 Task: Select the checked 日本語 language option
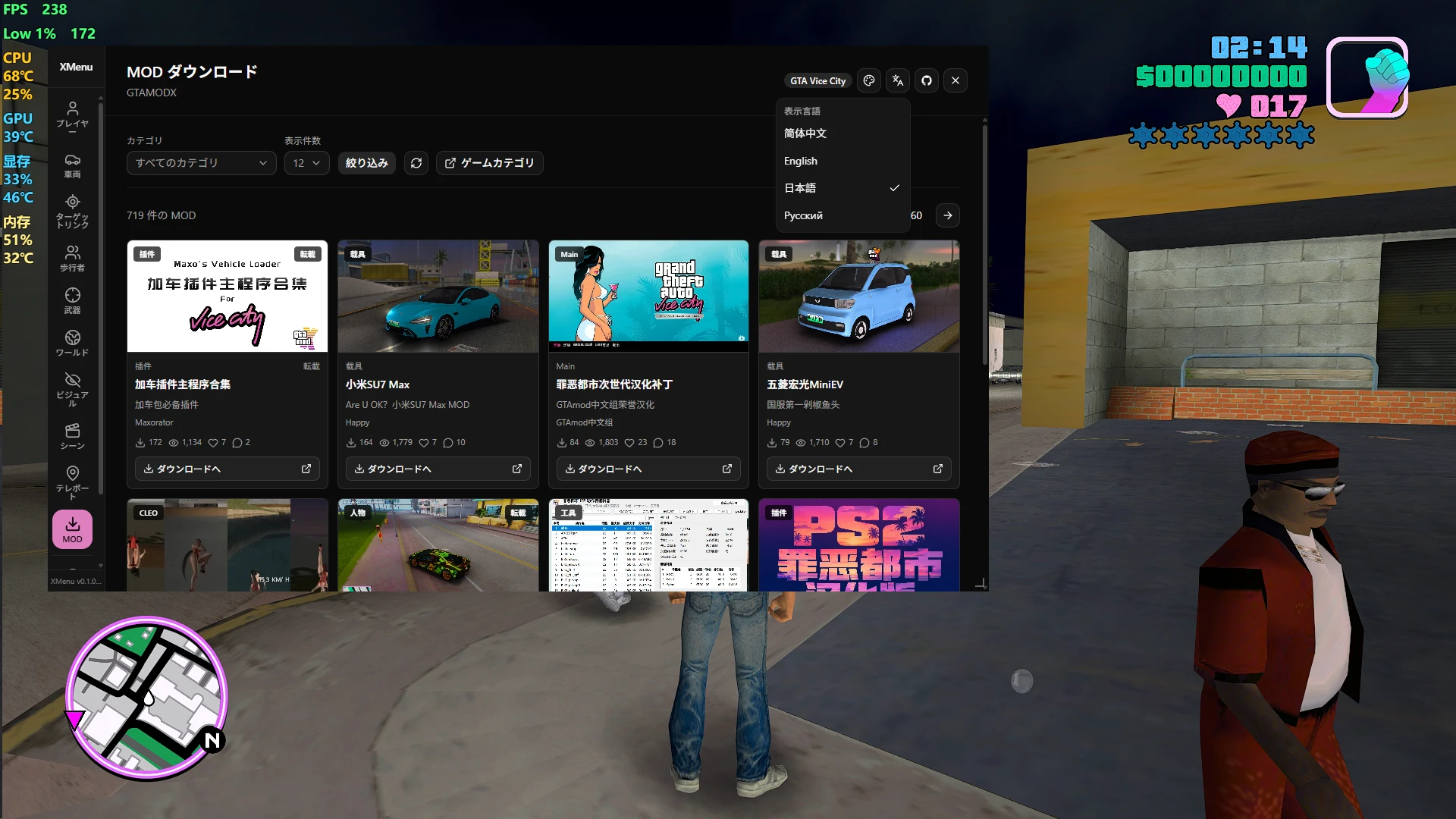(842, 188)
